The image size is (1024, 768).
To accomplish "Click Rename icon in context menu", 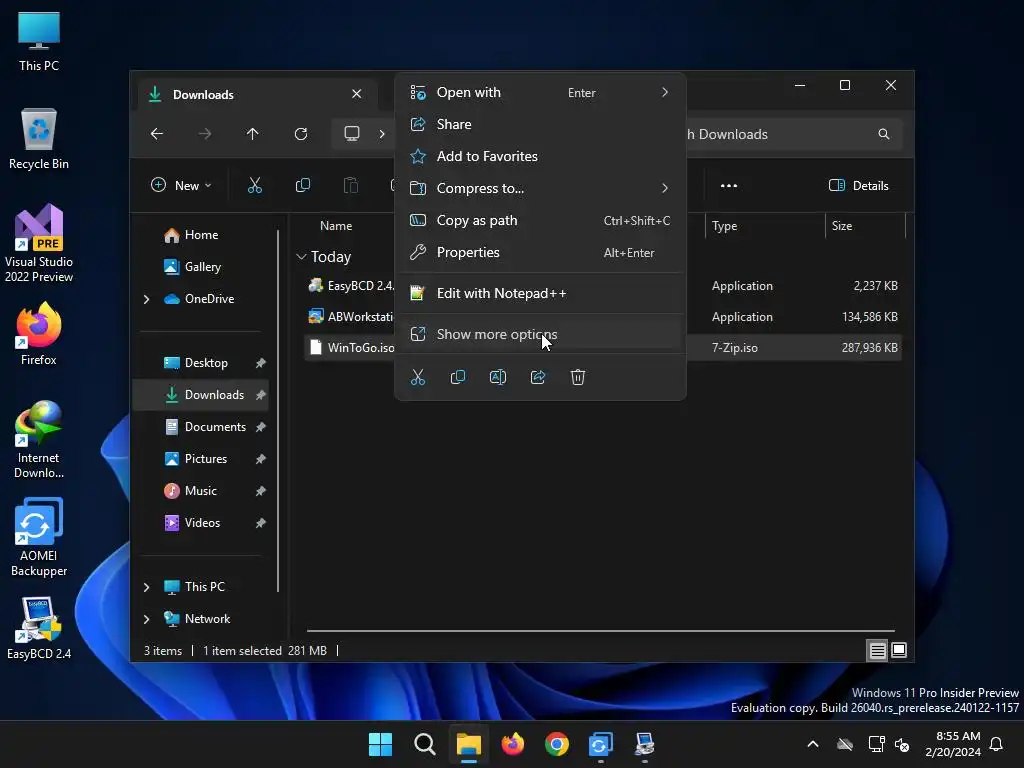I will (x=498, y=377).
